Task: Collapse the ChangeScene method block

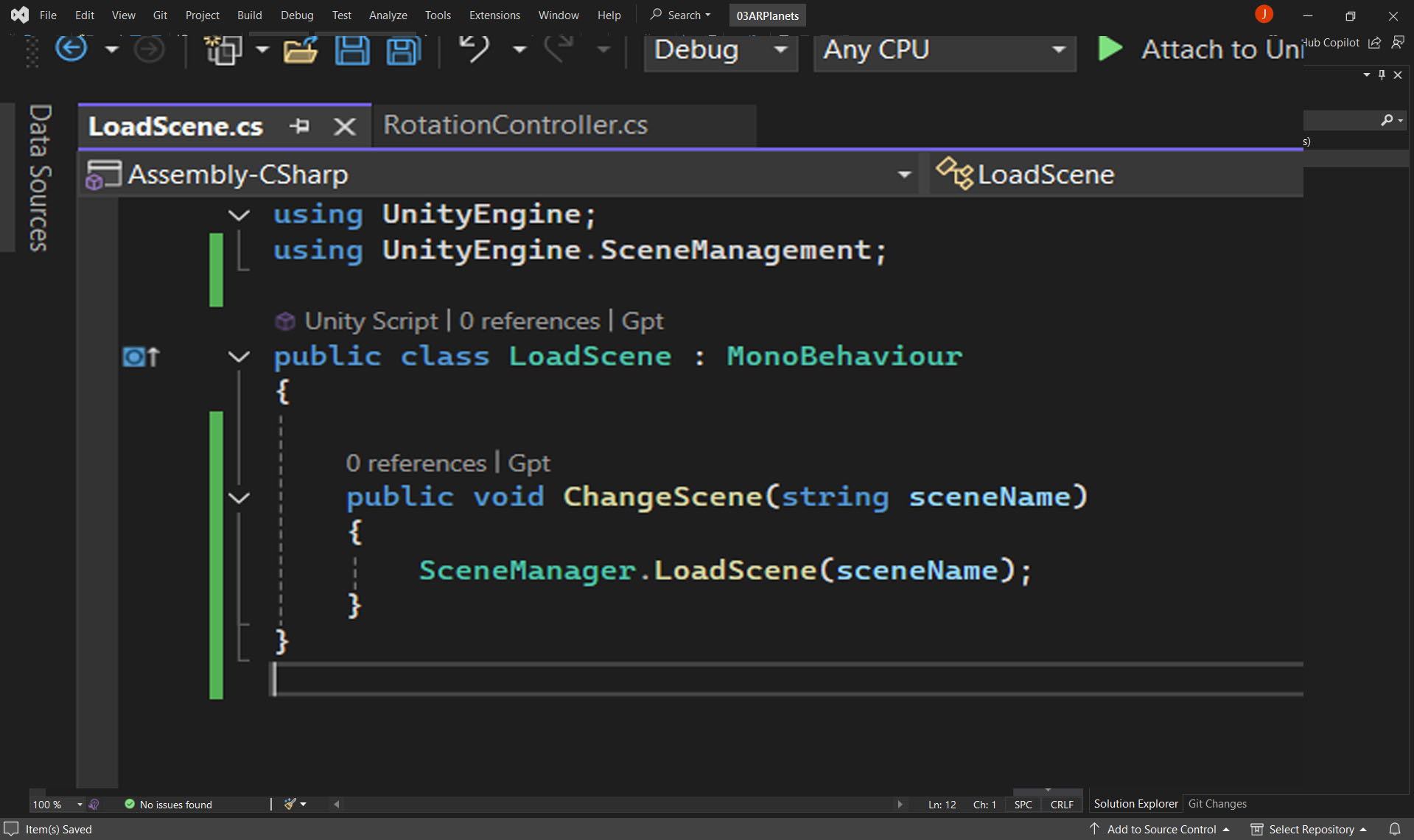Action: (x=239, y=498)
